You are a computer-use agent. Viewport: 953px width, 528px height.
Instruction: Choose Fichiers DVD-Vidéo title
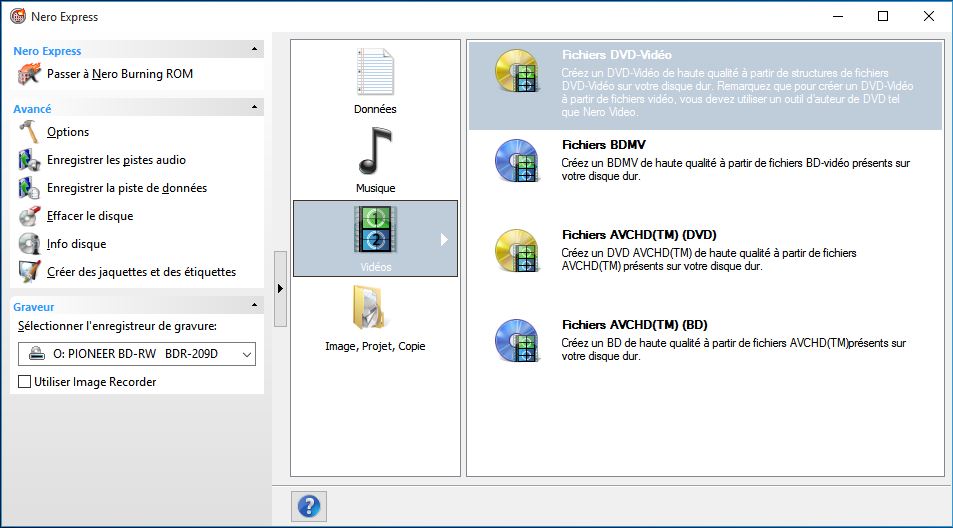(x=616, y=55)
